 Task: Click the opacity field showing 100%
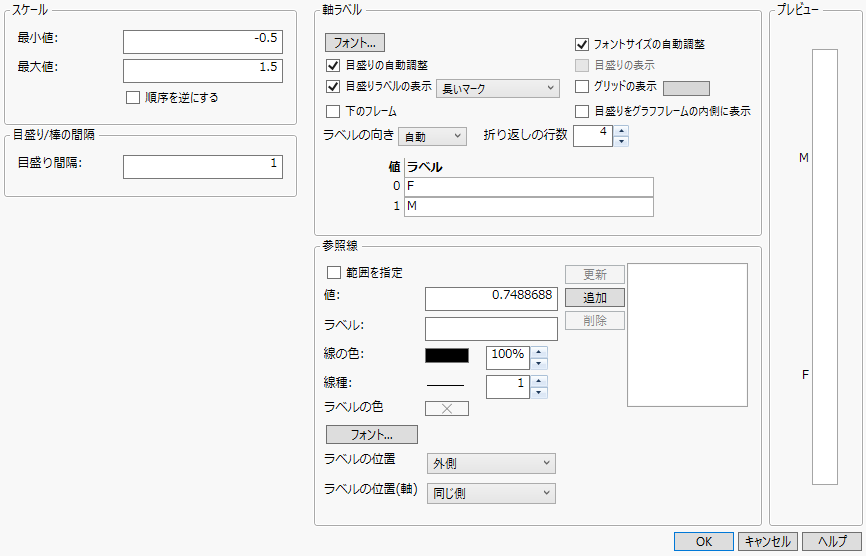point(508,358)
